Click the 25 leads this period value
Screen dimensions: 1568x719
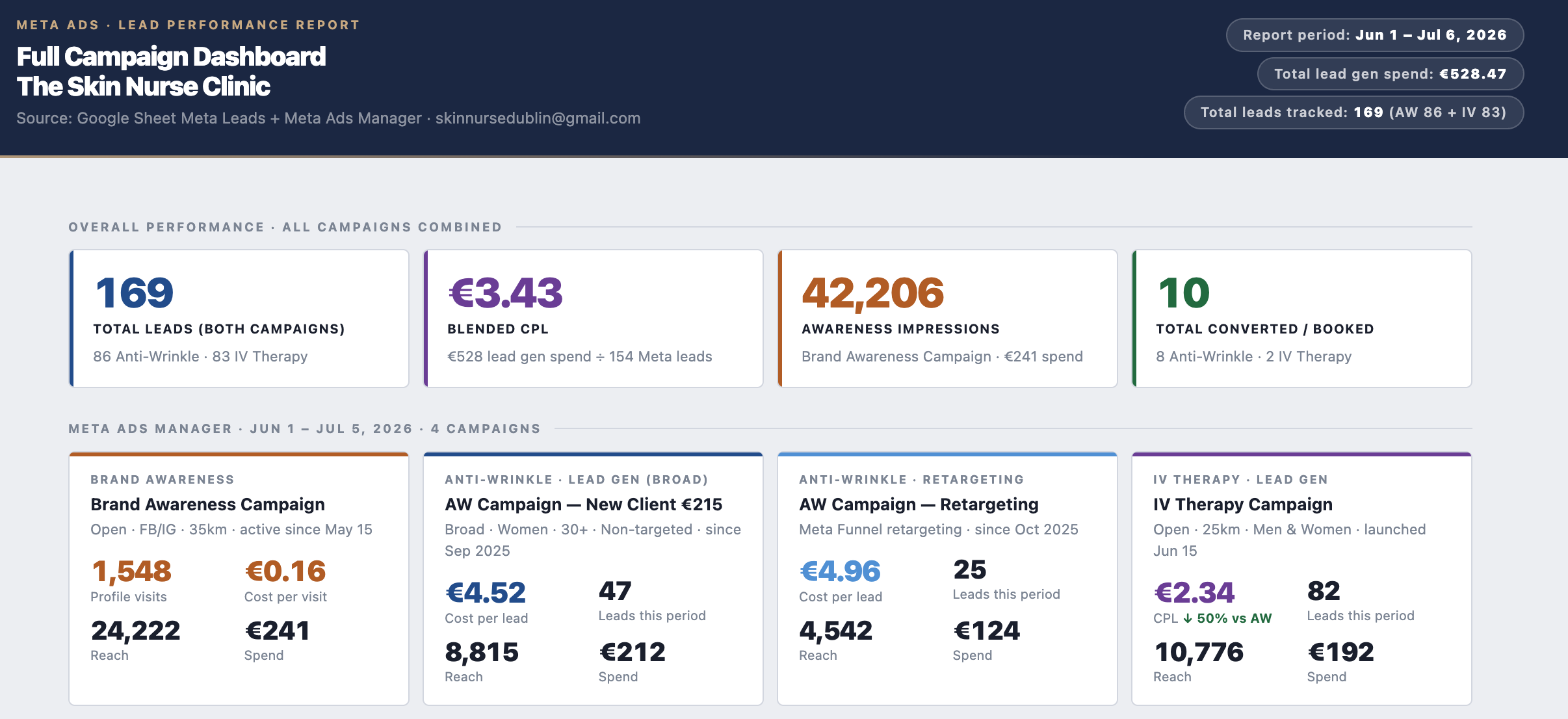tap(970, 569)
